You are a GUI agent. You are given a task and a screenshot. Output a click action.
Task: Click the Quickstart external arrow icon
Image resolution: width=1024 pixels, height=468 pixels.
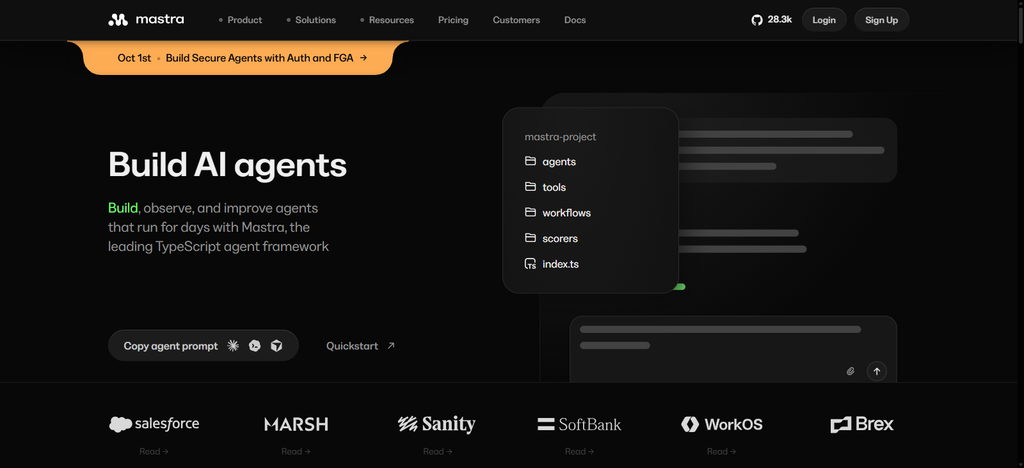[391, 346]
